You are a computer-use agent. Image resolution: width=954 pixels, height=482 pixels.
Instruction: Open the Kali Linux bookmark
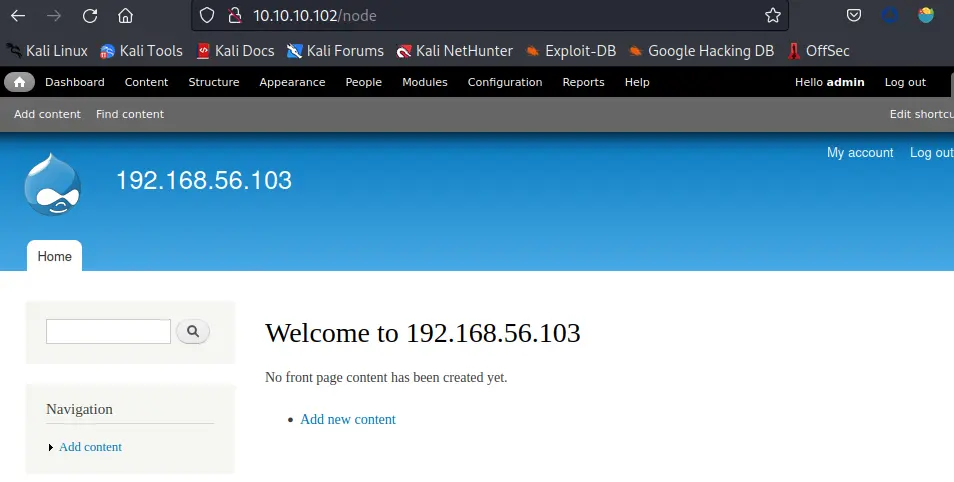pyautogui.click(x=47, y=51)
